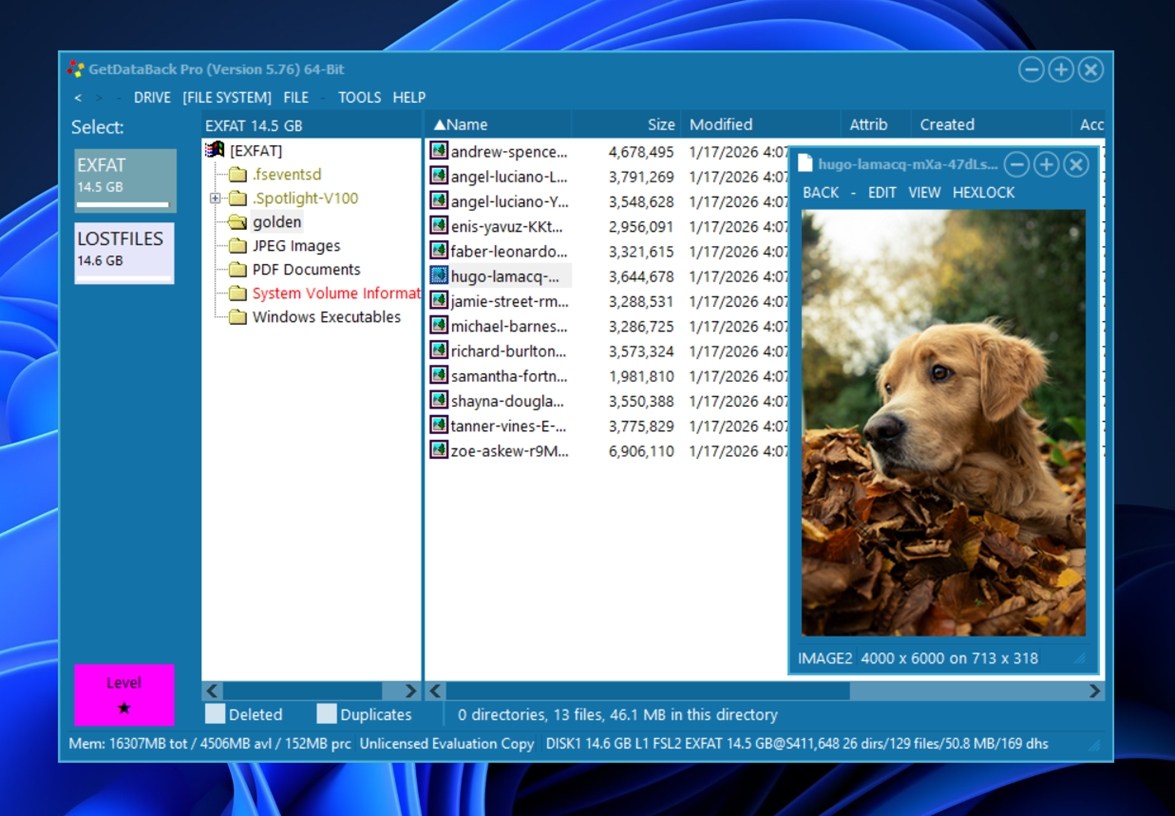Click the [EXFAT] root drive icon

tap(216, 150)
